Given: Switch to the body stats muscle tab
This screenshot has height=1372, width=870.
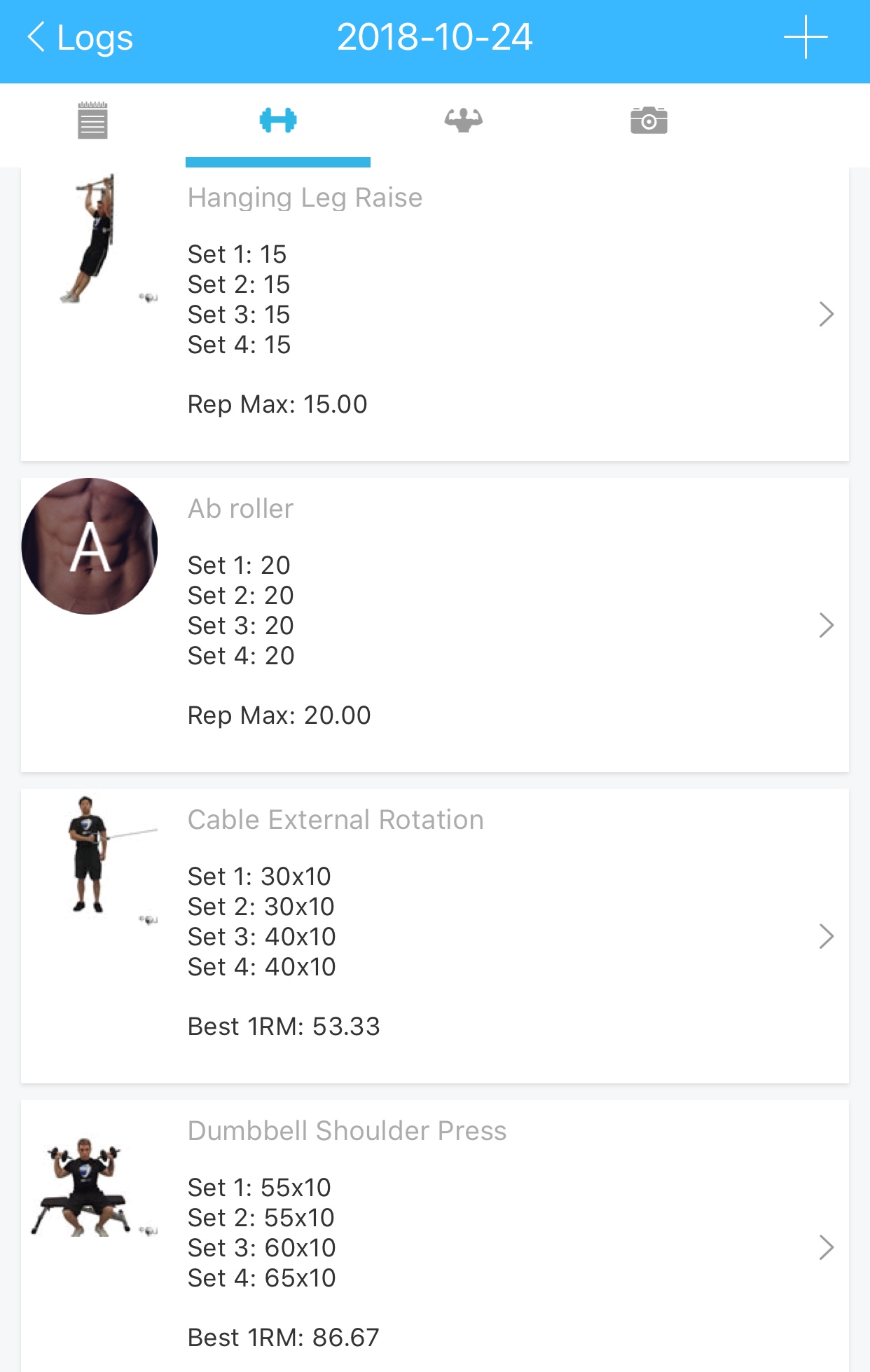Looking at the screenshot, I should click(x=463, y=121).
